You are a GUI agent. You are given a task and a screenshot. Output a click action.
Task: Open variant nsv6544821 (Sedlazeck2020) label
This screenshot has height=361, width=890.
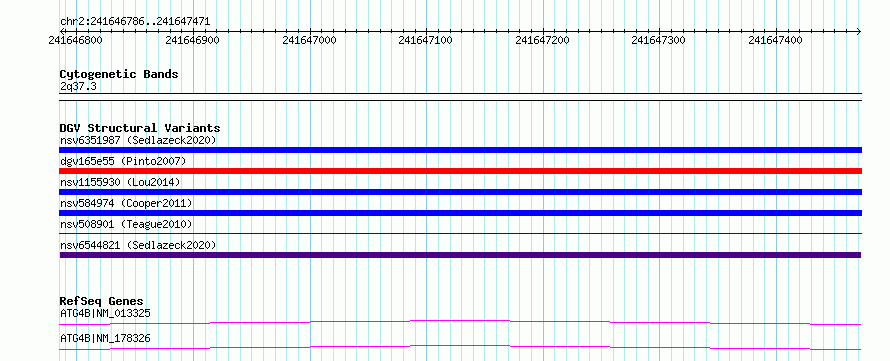pos(138,245)
